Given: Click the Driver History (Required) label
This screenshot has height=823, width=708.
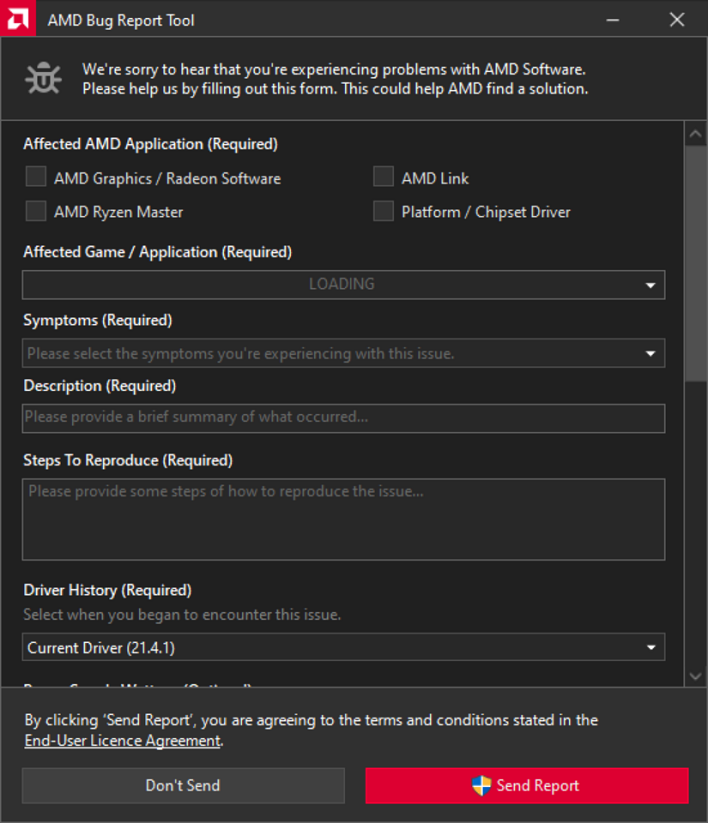Looking at the screenshot, I should 108,590.
